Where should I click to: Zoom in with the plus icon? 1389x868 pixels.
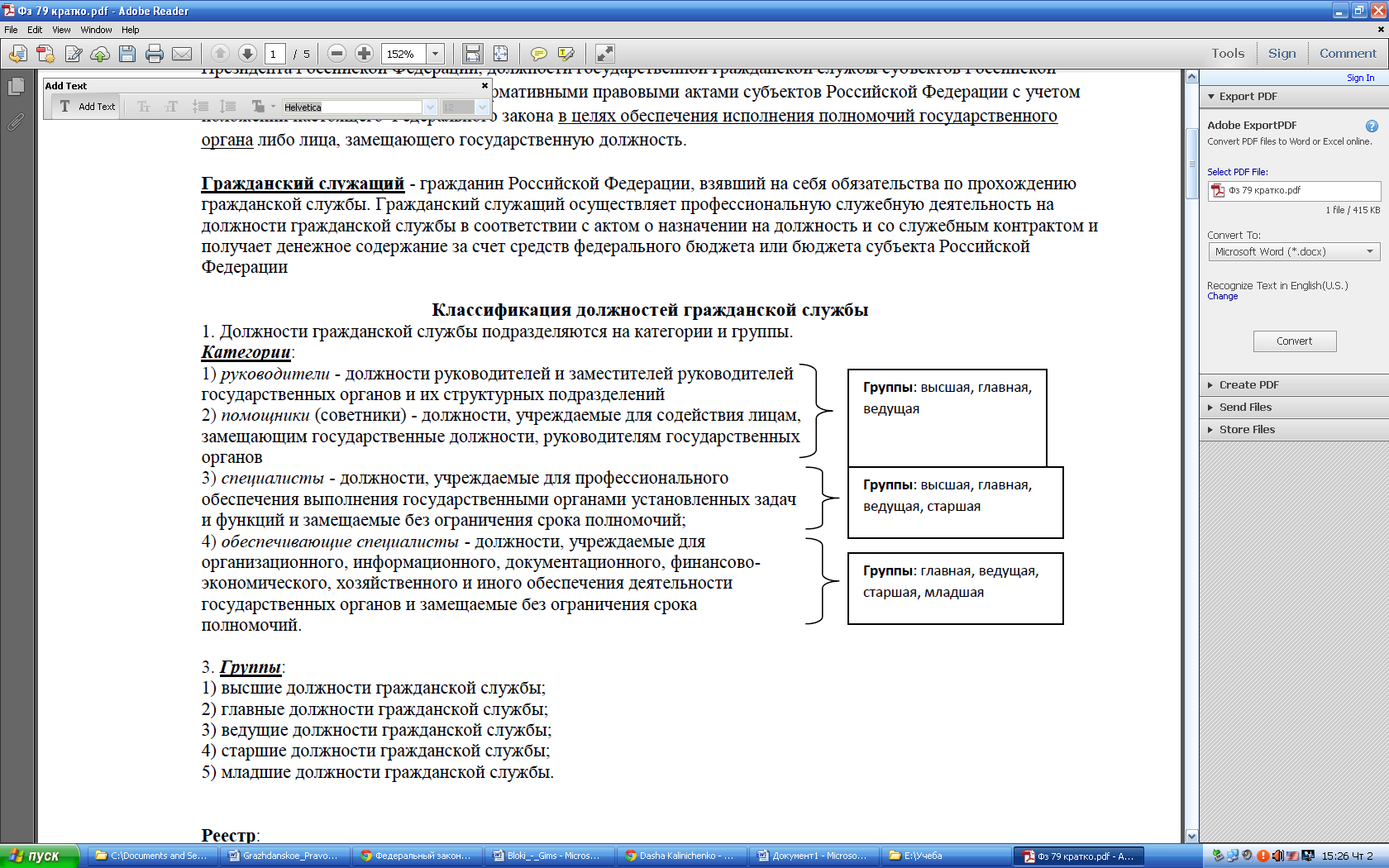click(x=364, y=54)
